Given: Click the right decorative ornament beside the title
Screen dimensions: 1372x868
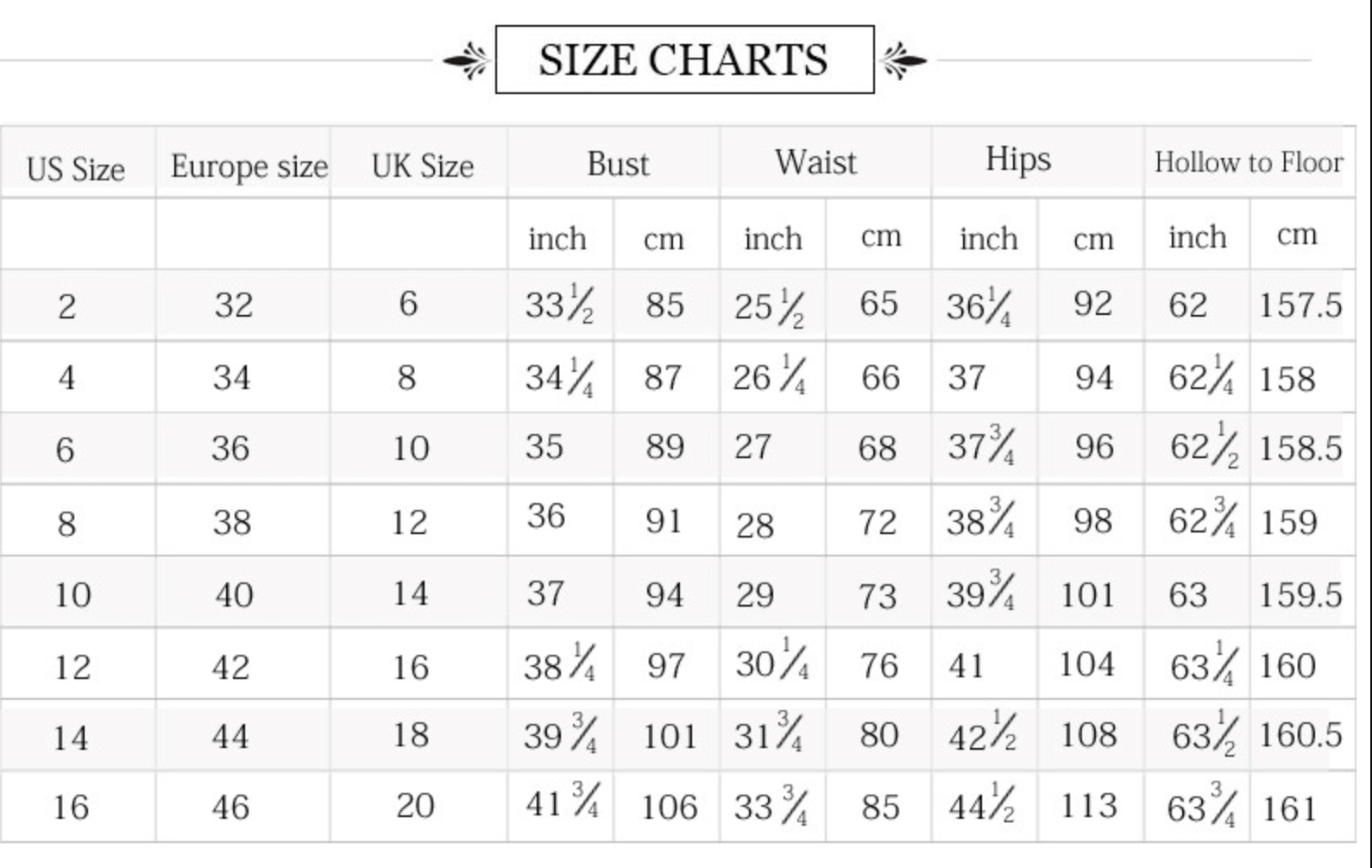Looking at the screenshot, I should pos(903,60).
